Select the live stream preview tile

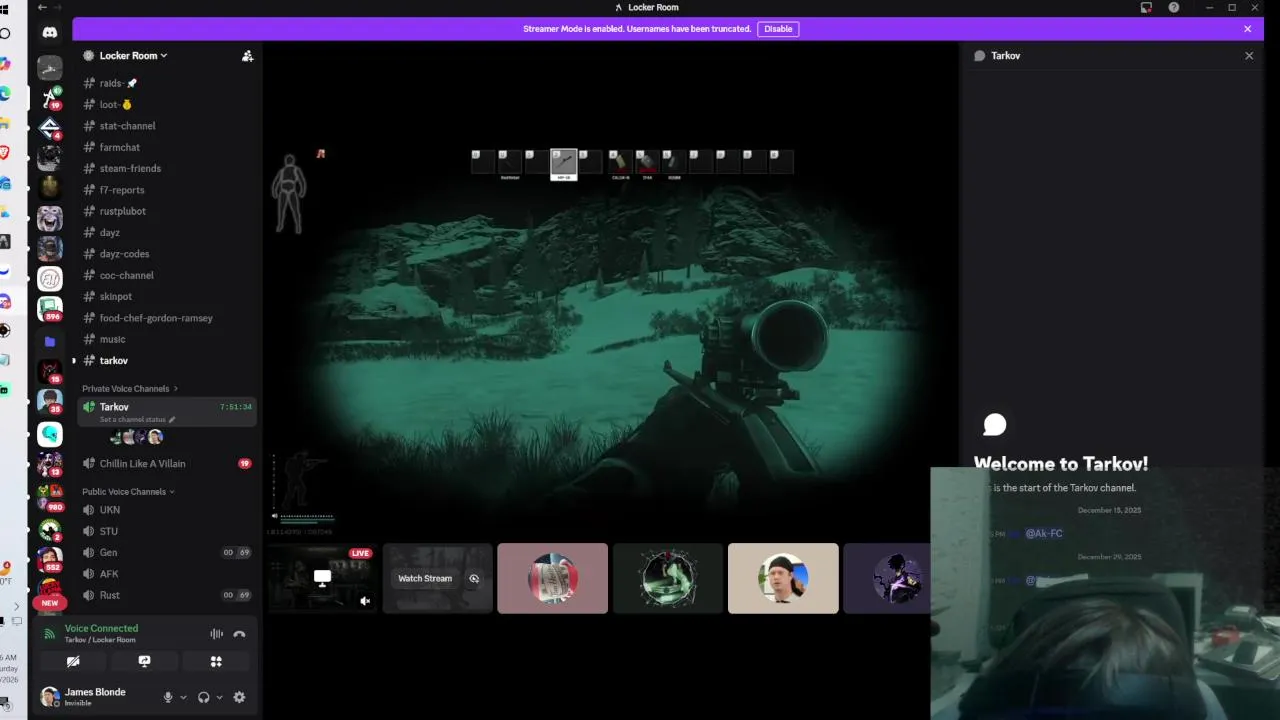(x=322, y=578)
